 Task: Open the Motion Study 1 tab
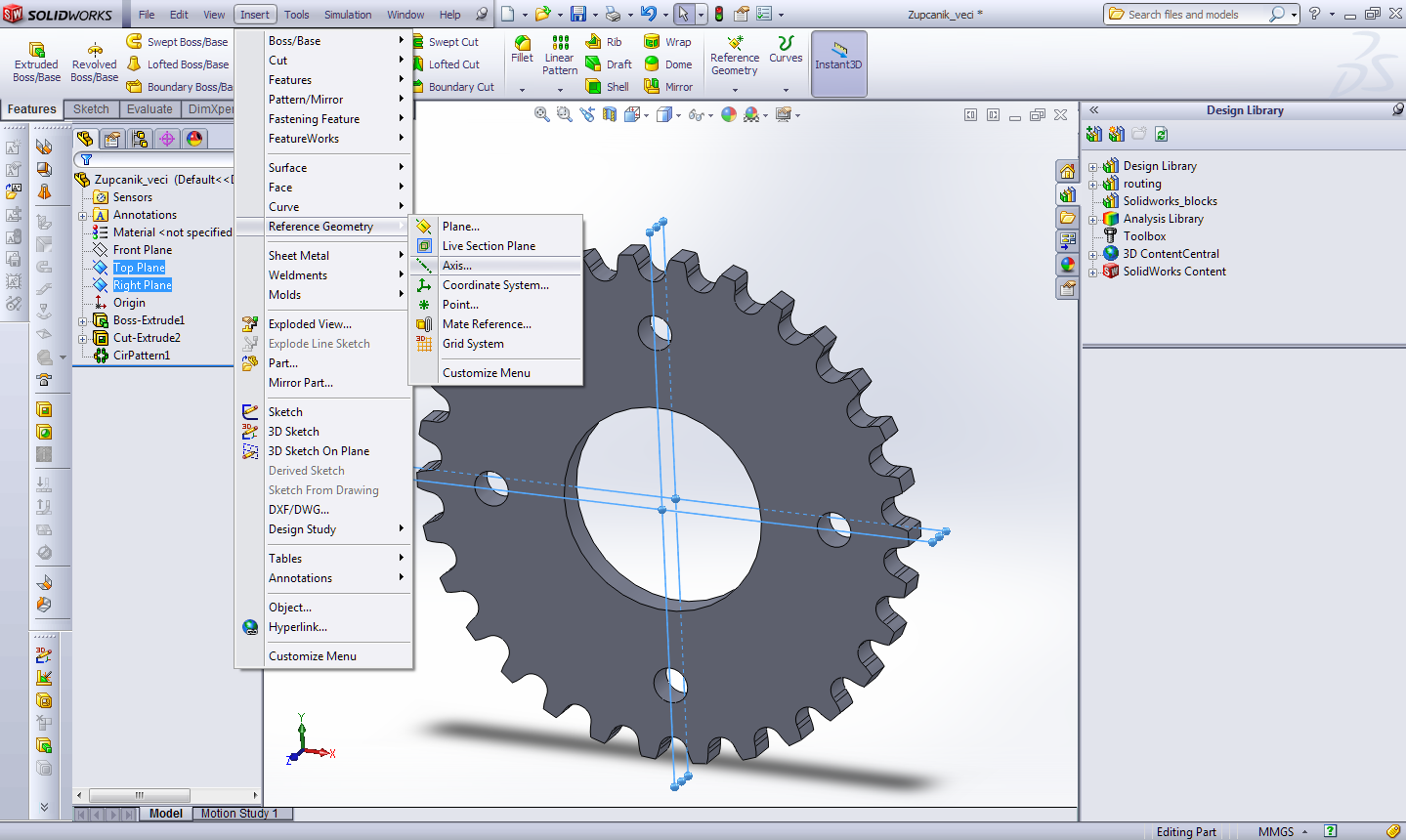click(x=239, y=814)
